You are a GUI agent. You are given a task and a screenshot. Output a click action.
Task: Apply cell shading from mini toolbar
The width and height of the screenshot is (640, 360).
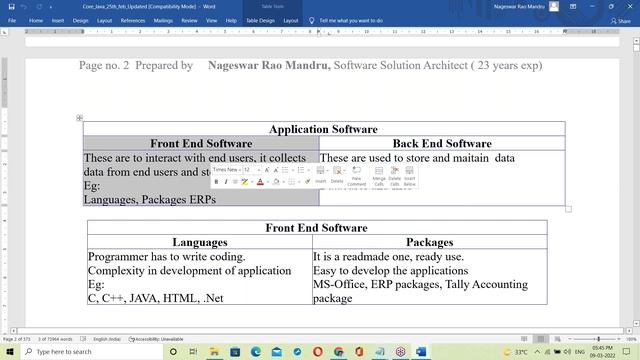(276, 182)
